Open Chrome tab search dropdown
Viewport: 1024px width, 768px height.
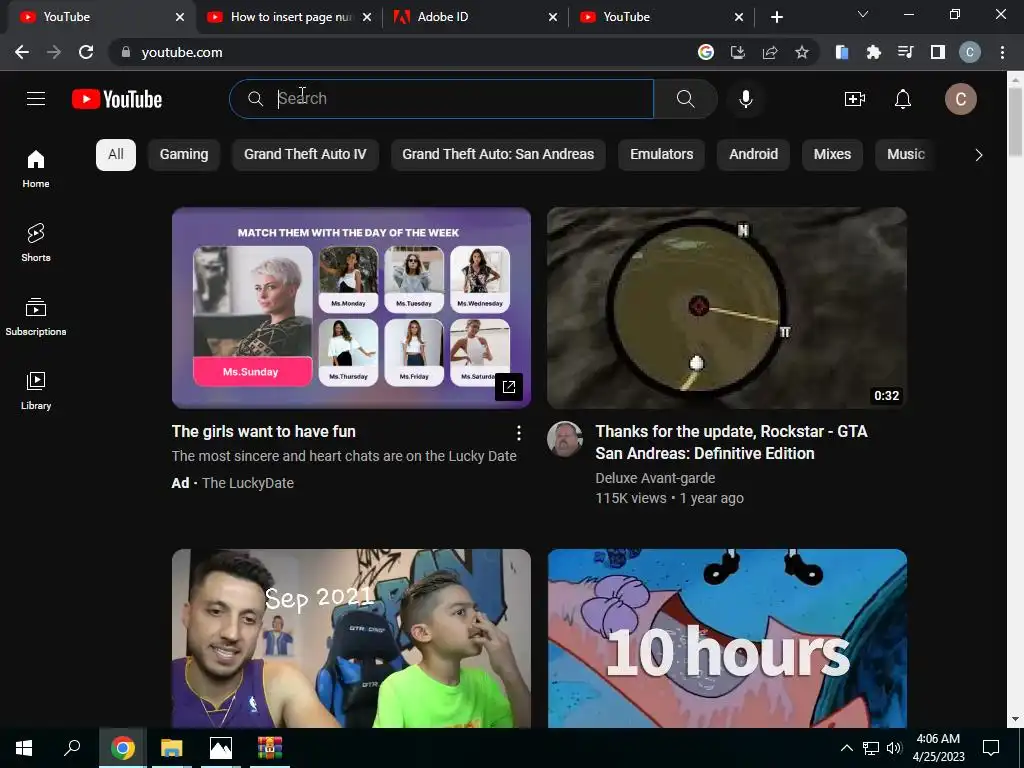[x=863, y=14]
